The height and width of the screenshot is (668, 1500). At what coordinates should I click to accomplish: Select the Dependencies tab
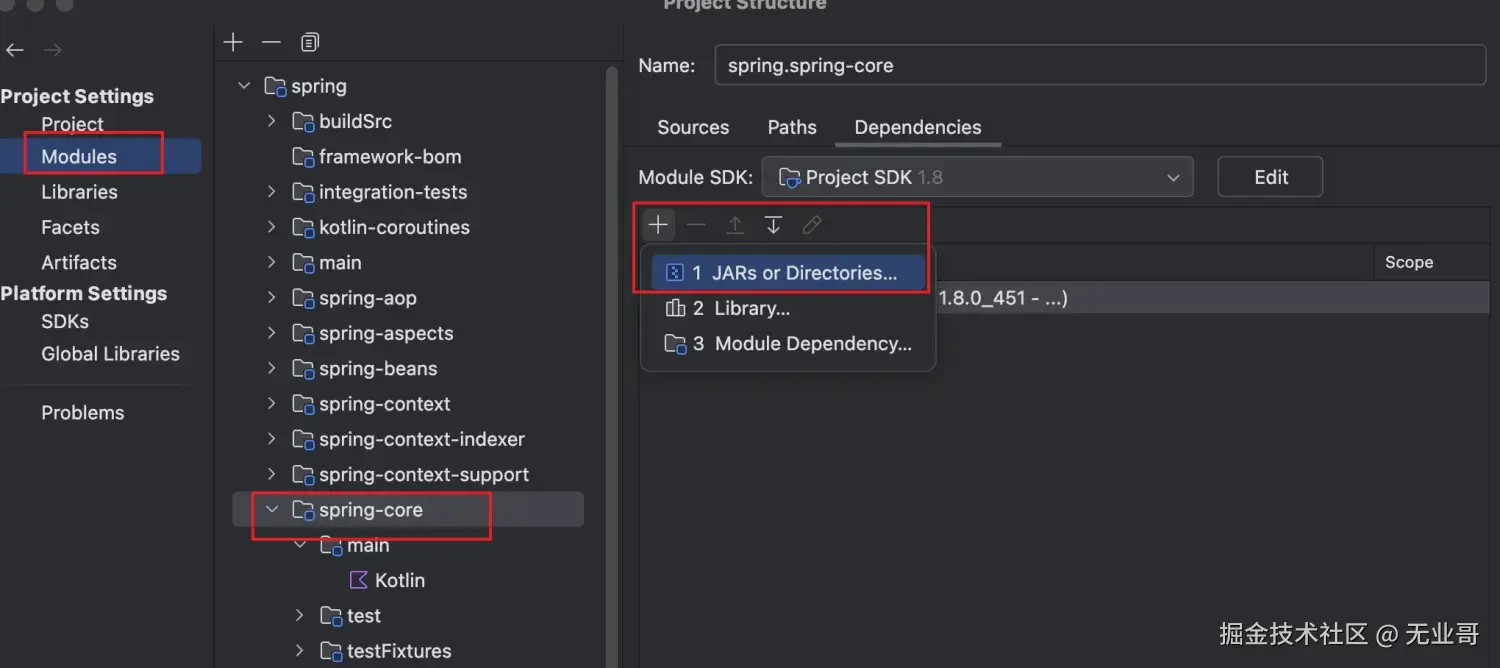click(918, 127)
